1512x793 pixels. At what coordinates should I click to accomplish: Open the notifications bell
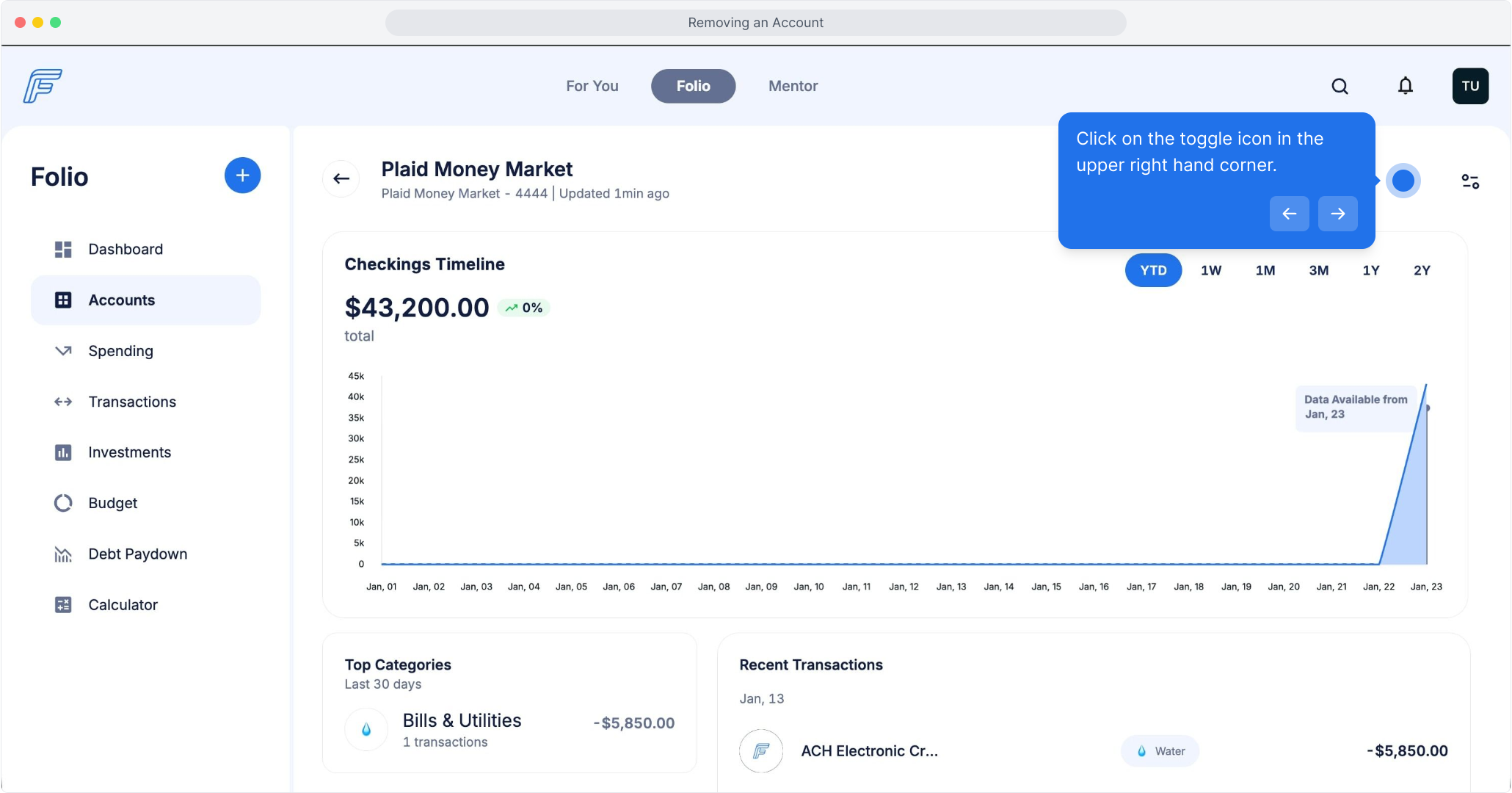point(1405,87)
